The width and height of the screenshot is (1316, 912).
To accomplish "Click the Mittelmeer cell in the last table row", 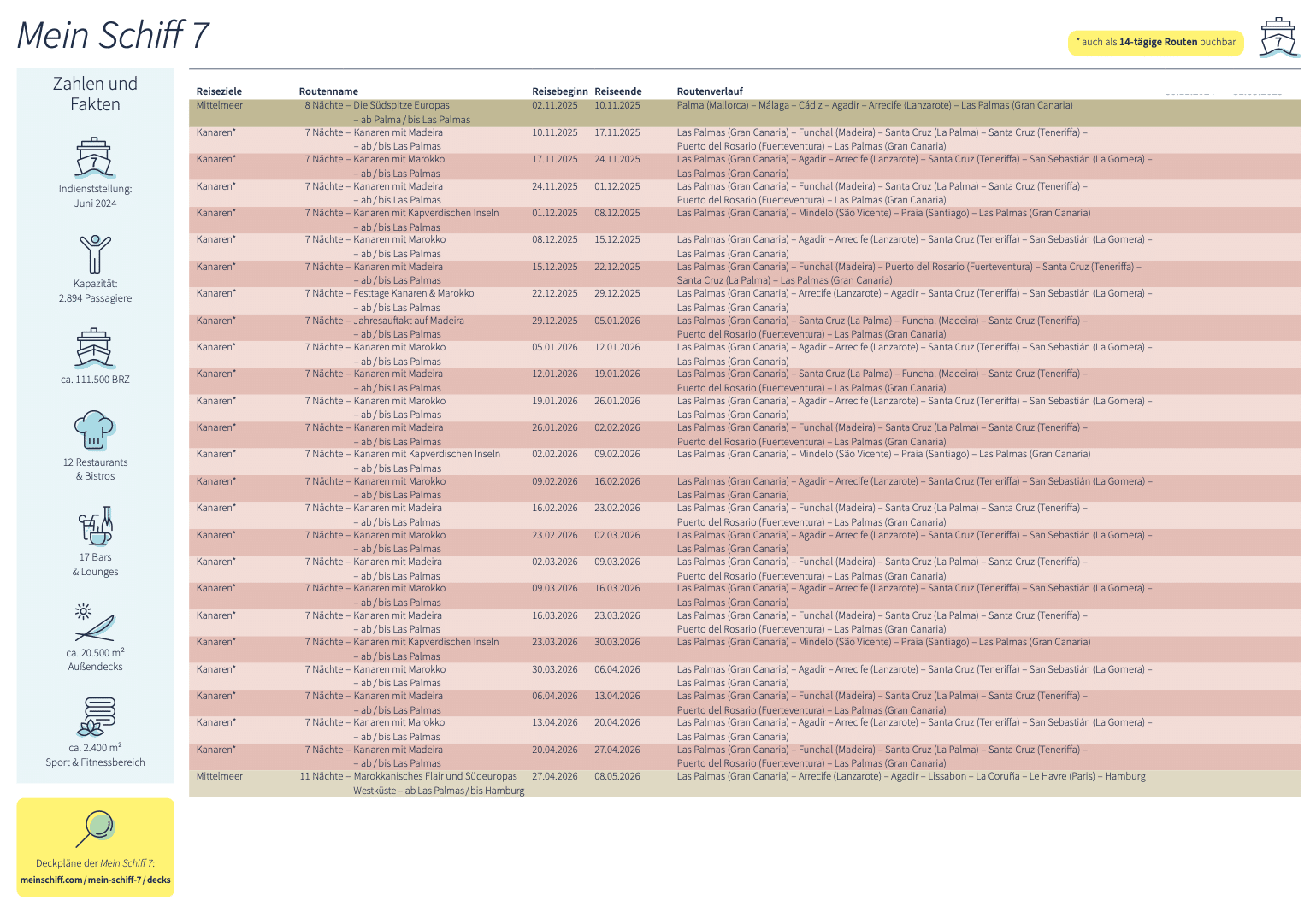I will (220, 777).
